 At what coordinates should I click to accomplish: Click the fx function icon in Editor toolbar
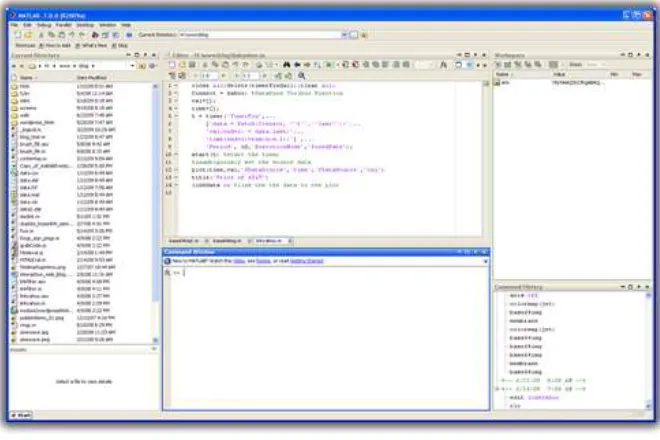[x=443, y=65]
